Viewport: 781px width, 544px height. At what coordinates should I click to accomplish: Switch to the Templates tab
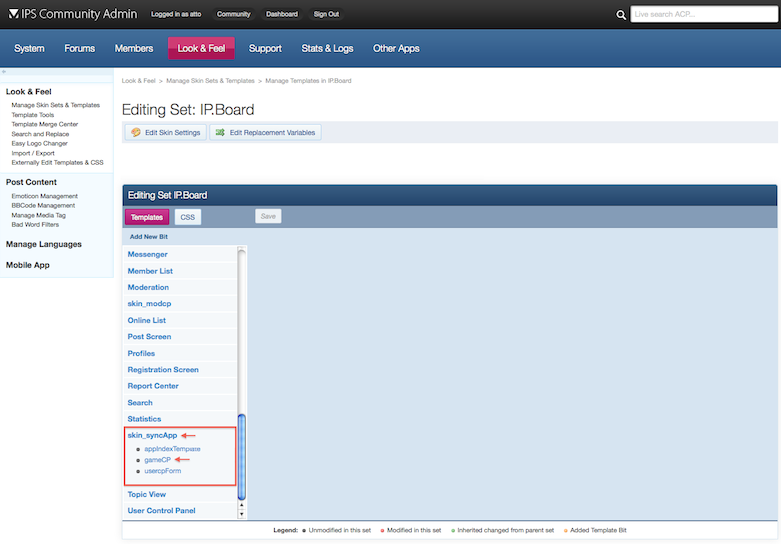(x=147, y=217)
